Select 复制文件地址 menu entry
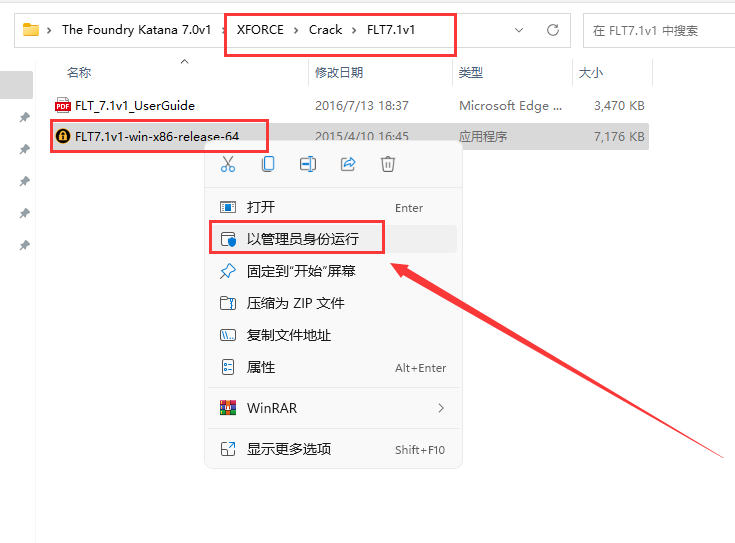The image size is (735, 543). pyautogui.click(x=333, y=335)
